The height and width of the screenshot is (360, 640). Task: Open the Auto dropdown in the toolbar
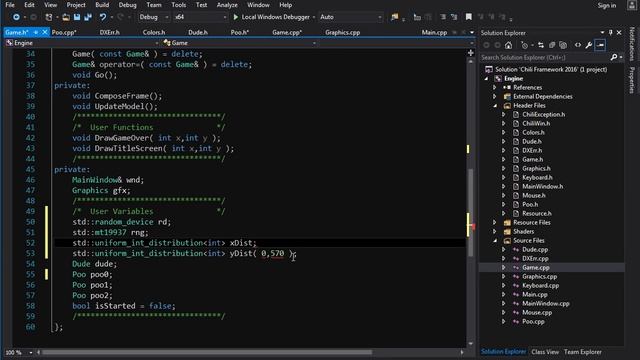(351, 17)
